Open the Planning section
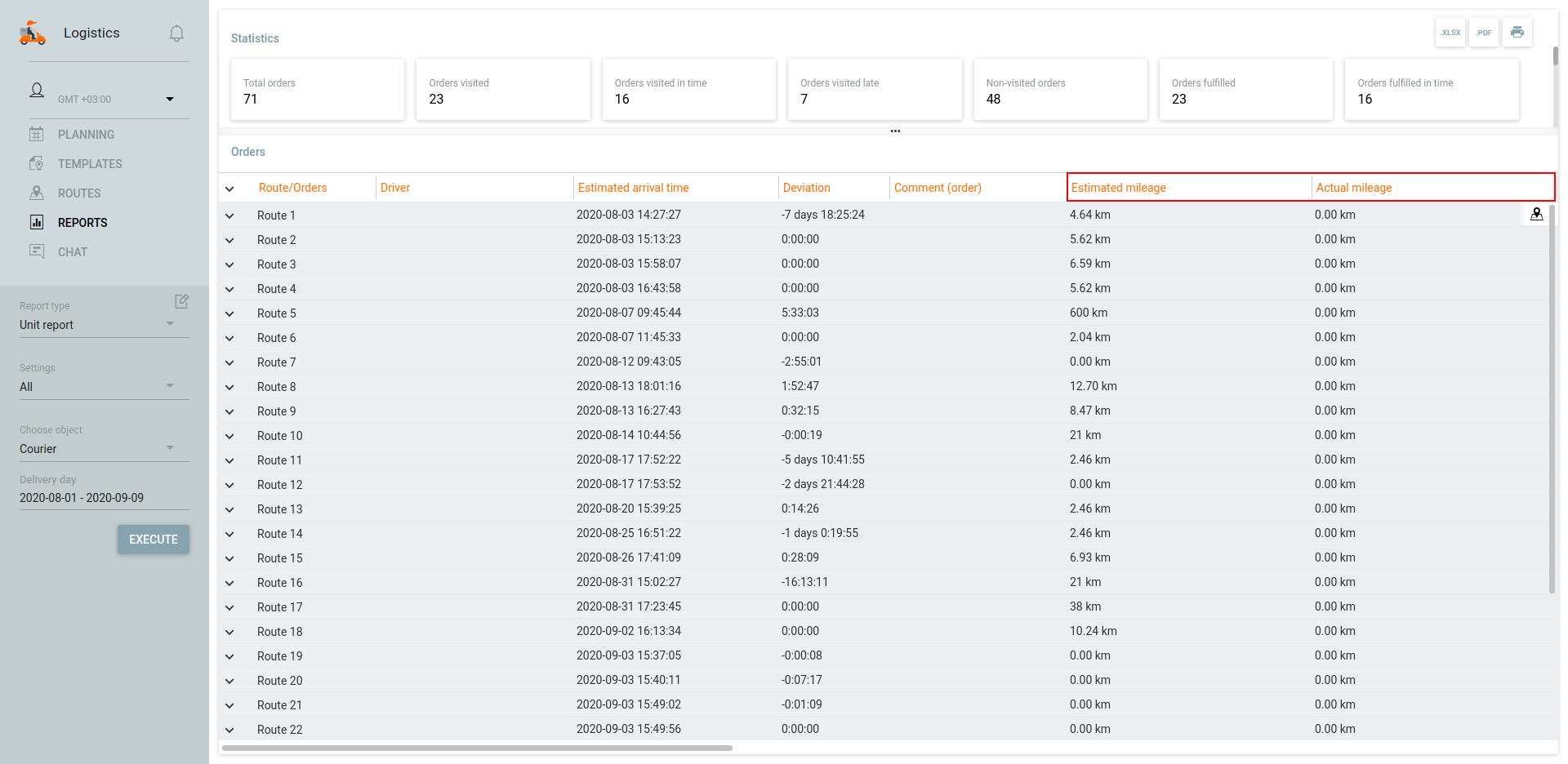Screen dimensions: 1568x764 [86, 135]
